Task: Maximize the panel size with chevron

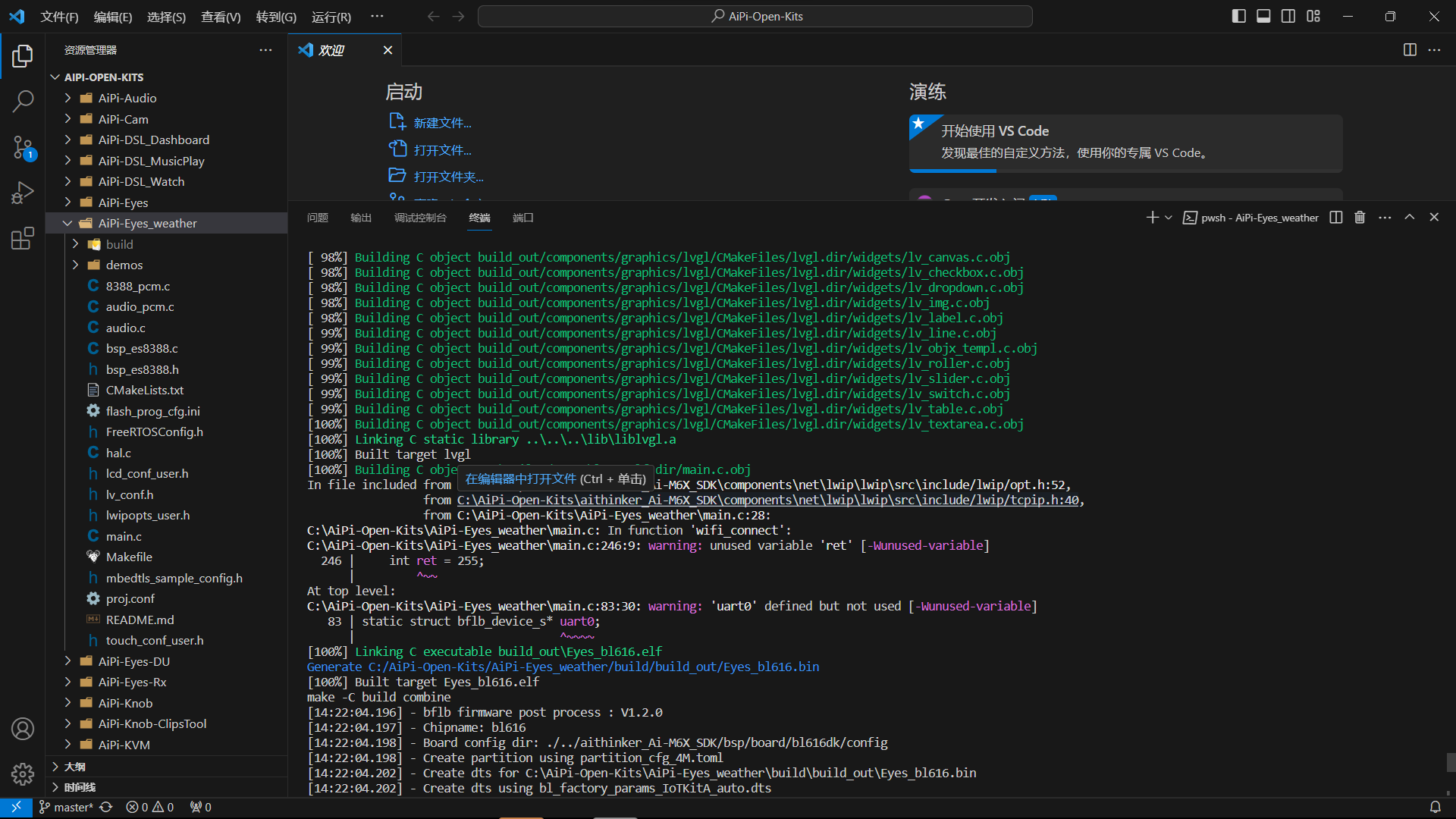Action: 1410,218
